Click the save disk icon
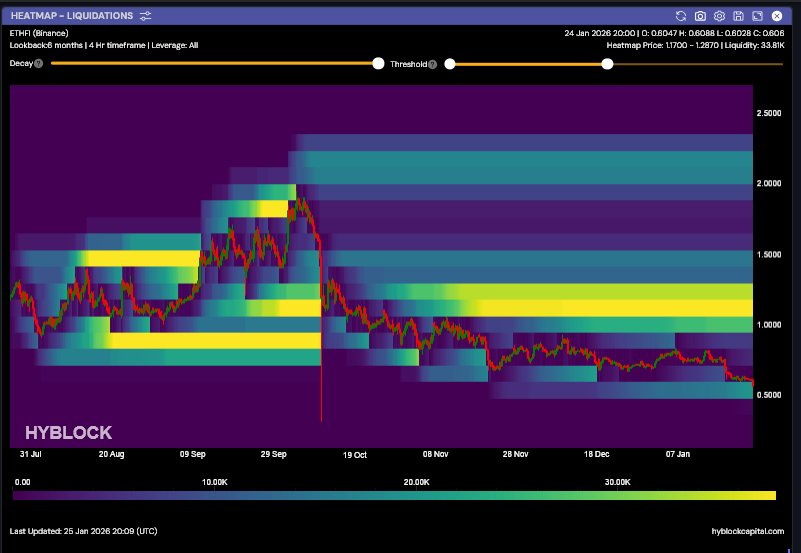The image size is (801, 553). [738, 16]
